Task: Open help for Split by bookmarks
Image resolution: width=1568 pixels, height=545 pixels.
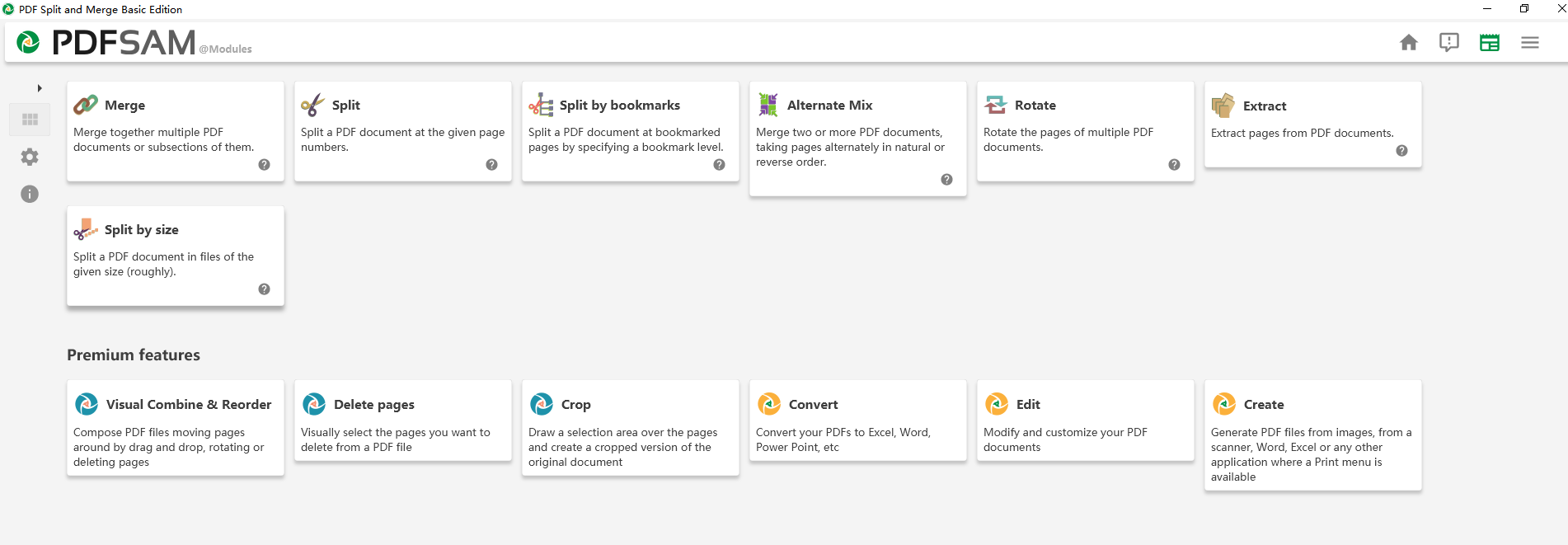Action: click(x=719, y=164)
